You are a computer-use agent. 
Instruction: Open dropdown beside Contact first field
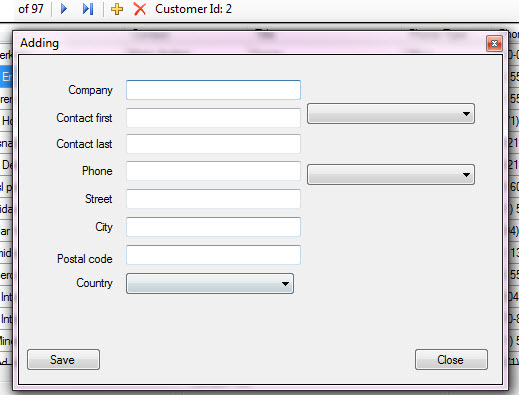[391, 114]
